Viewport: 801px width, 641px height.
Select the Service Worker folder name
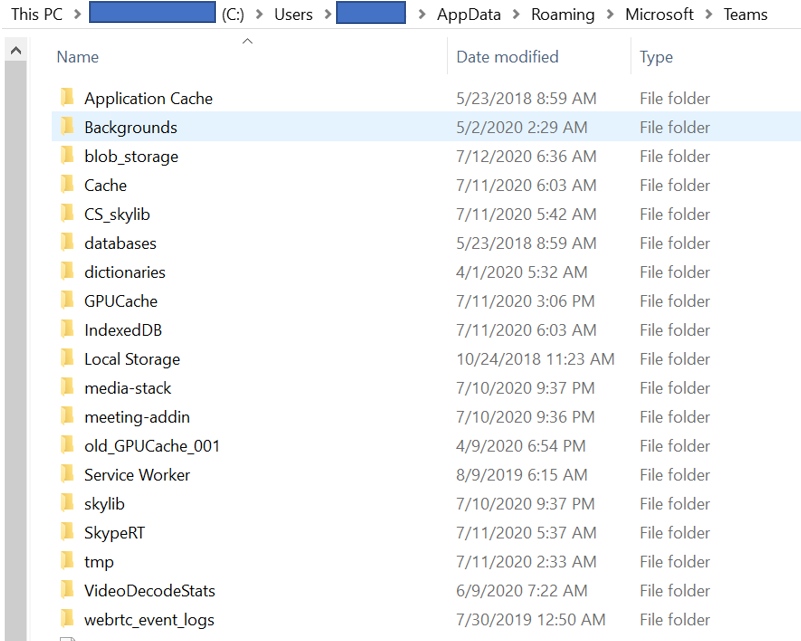point(137,475)
